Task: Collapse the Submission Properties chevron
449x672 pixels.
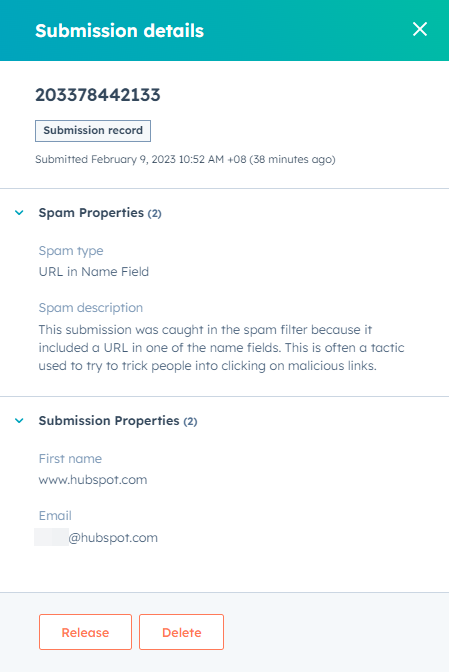Action: (x=19, y=420)
